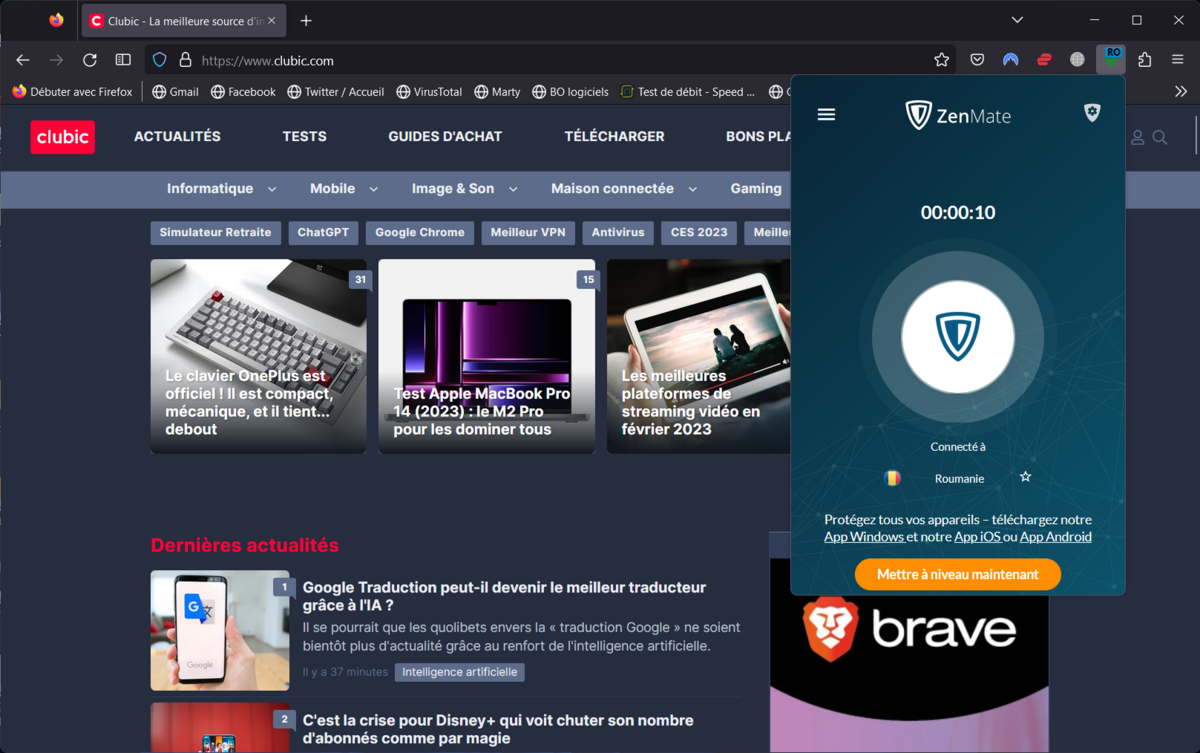Image resolution: width=1200 pixels, height=753 pixels.
Task: Open a new tab
Action: click(x=306, y=20)
